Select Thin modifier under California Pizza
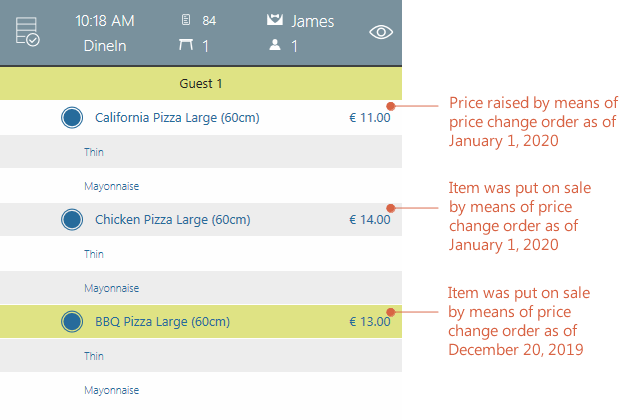 (x=94, y=152)
